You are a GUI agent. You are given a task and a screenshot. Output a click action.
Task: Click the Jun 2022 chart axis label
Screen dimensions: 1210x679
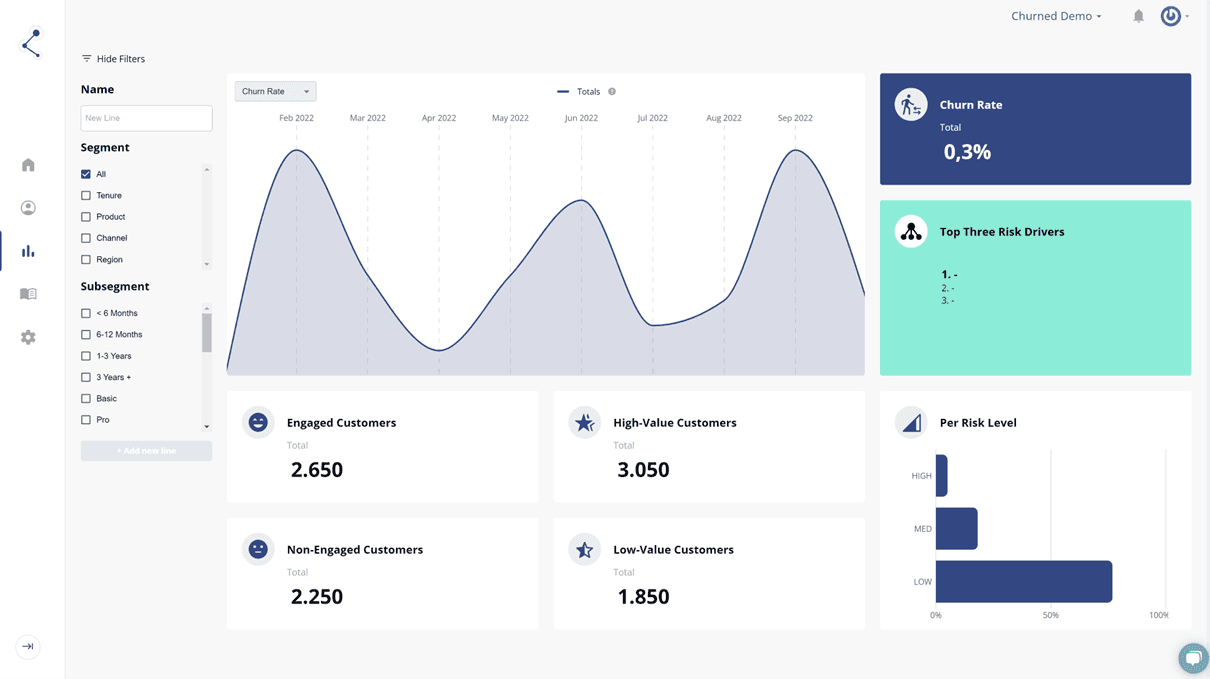click(581, 118)
